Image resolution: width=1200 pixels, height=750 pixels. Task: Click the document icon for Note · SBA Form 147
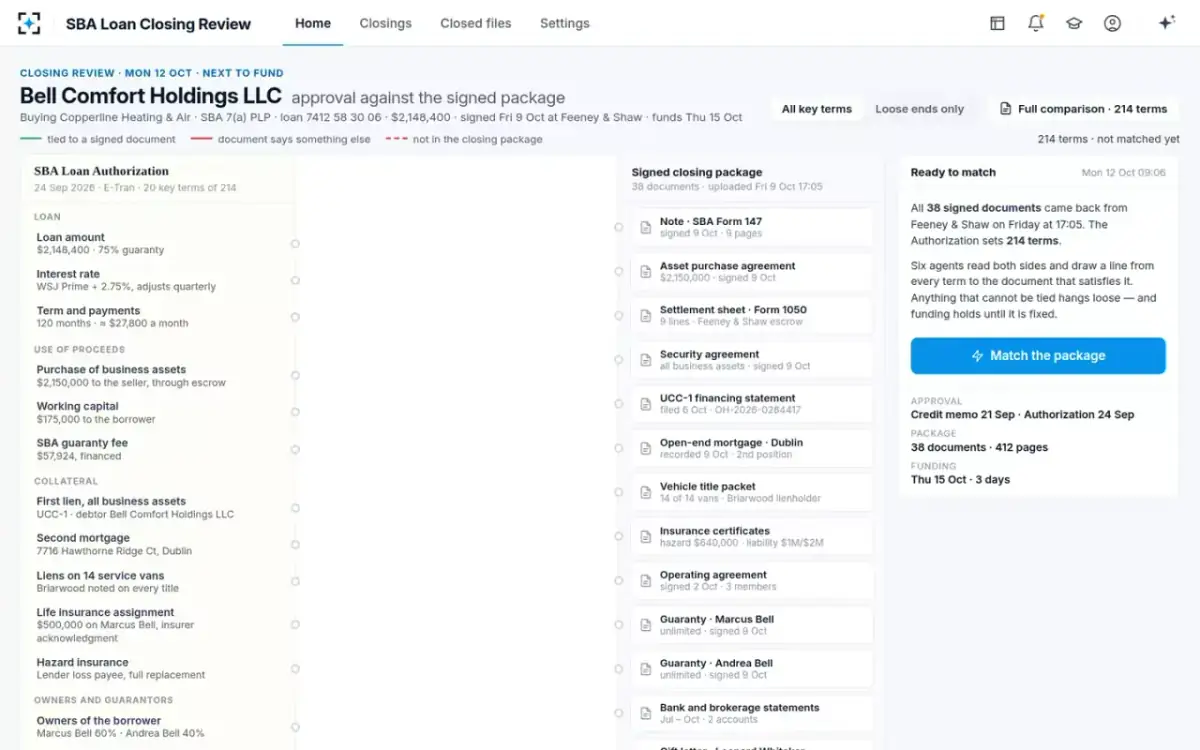(x=646, y=228)
